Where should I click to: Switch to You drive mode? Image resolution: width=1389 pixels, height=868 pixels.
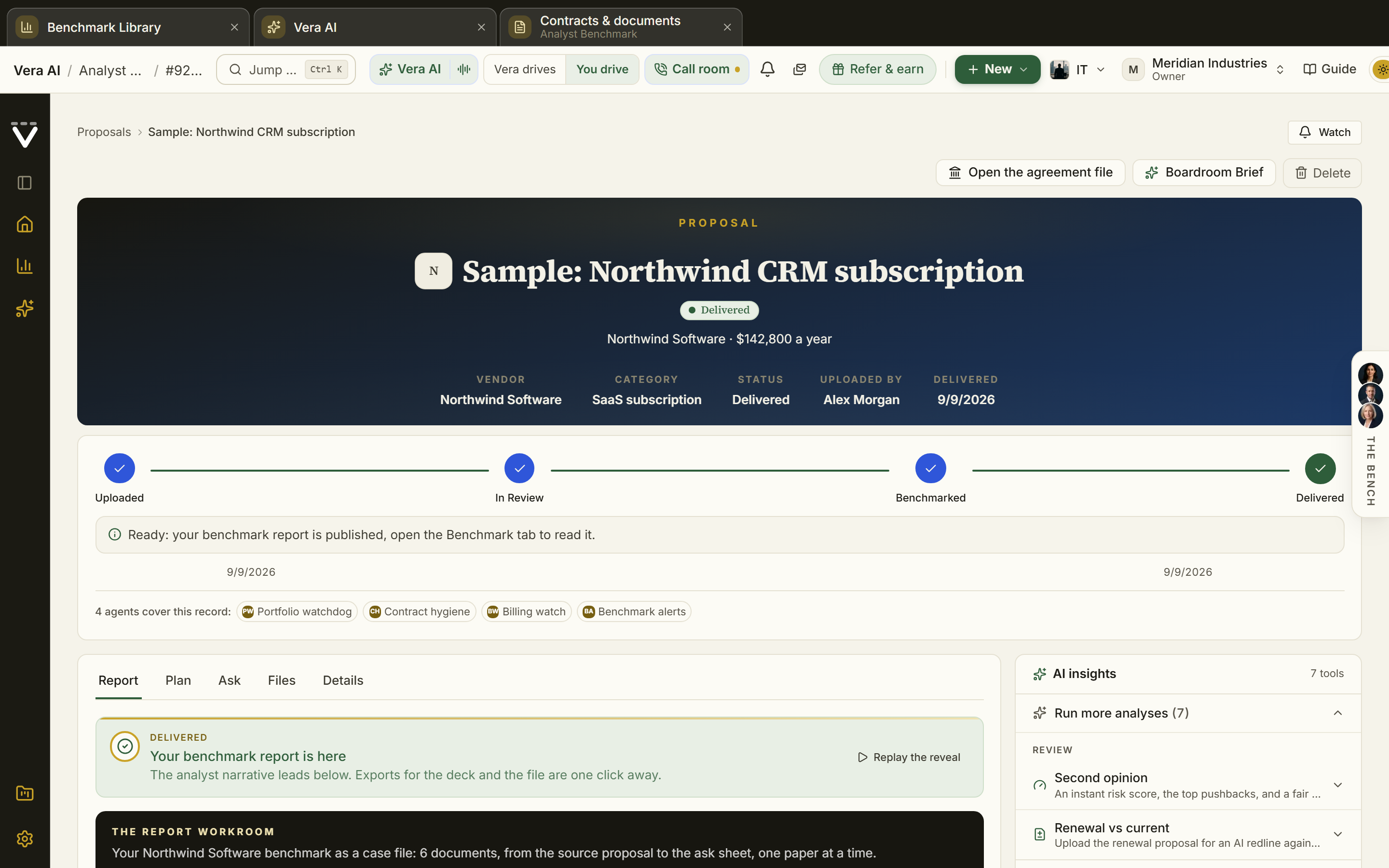click(602, 69)
